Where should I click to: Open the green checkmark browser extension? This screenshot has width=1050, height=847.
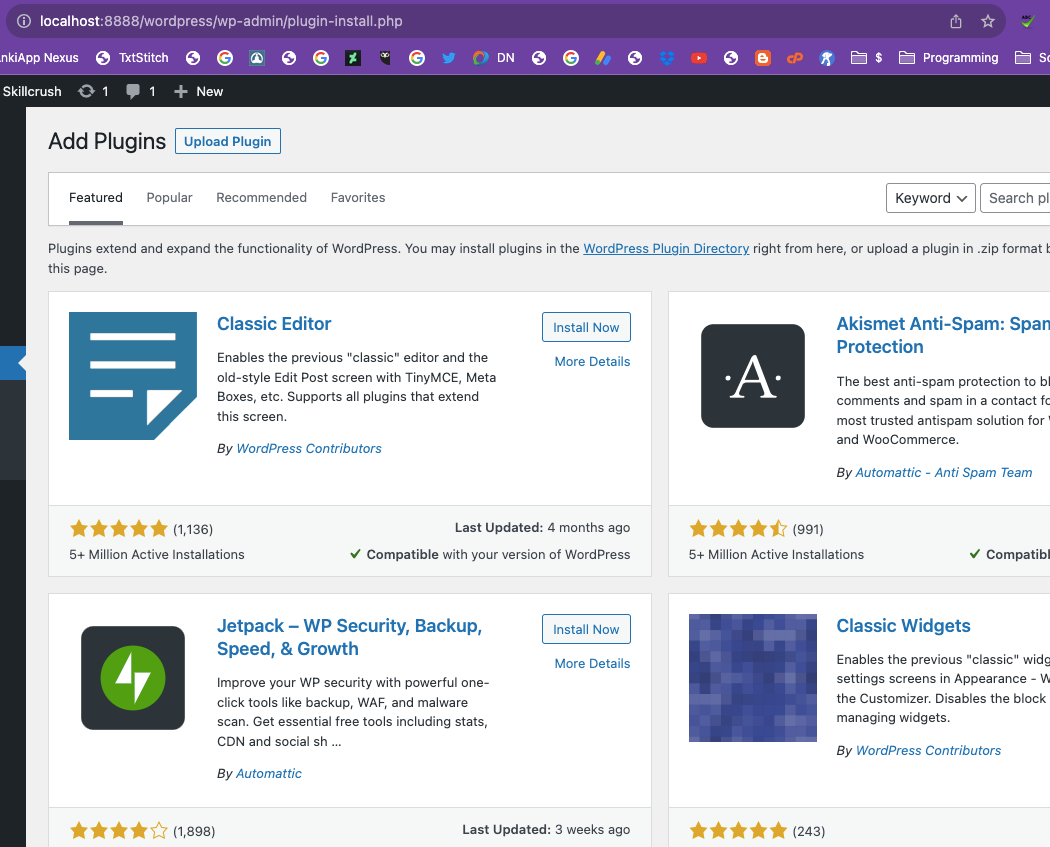click(1027, 21)
